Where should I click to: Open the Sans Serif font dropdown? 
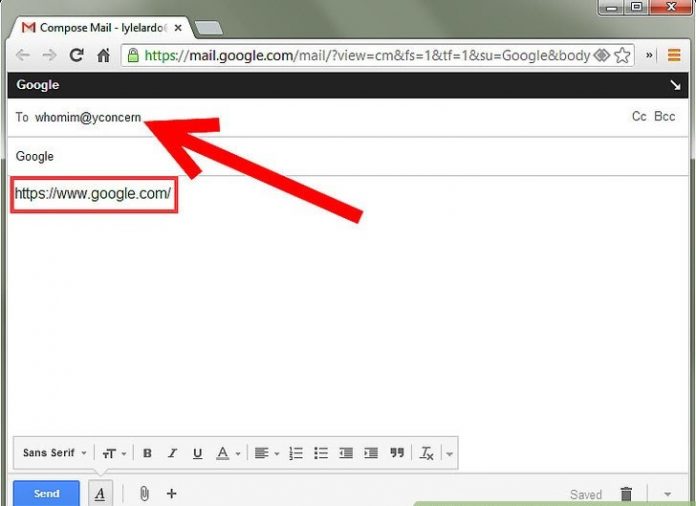point(54,453)
